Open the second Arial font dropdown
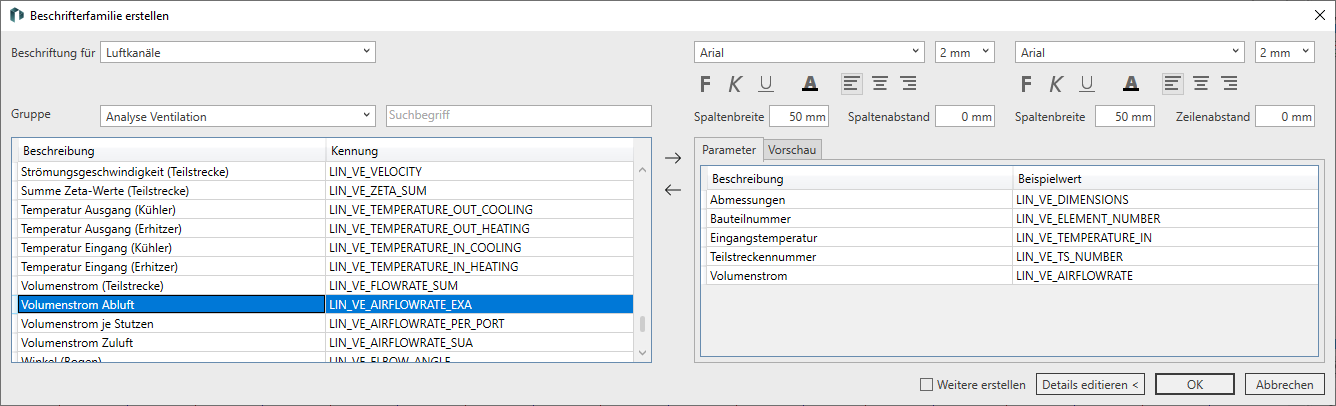Image resolution: width=1336 pixels, height=406 pixels. [x=1129, y=52]
